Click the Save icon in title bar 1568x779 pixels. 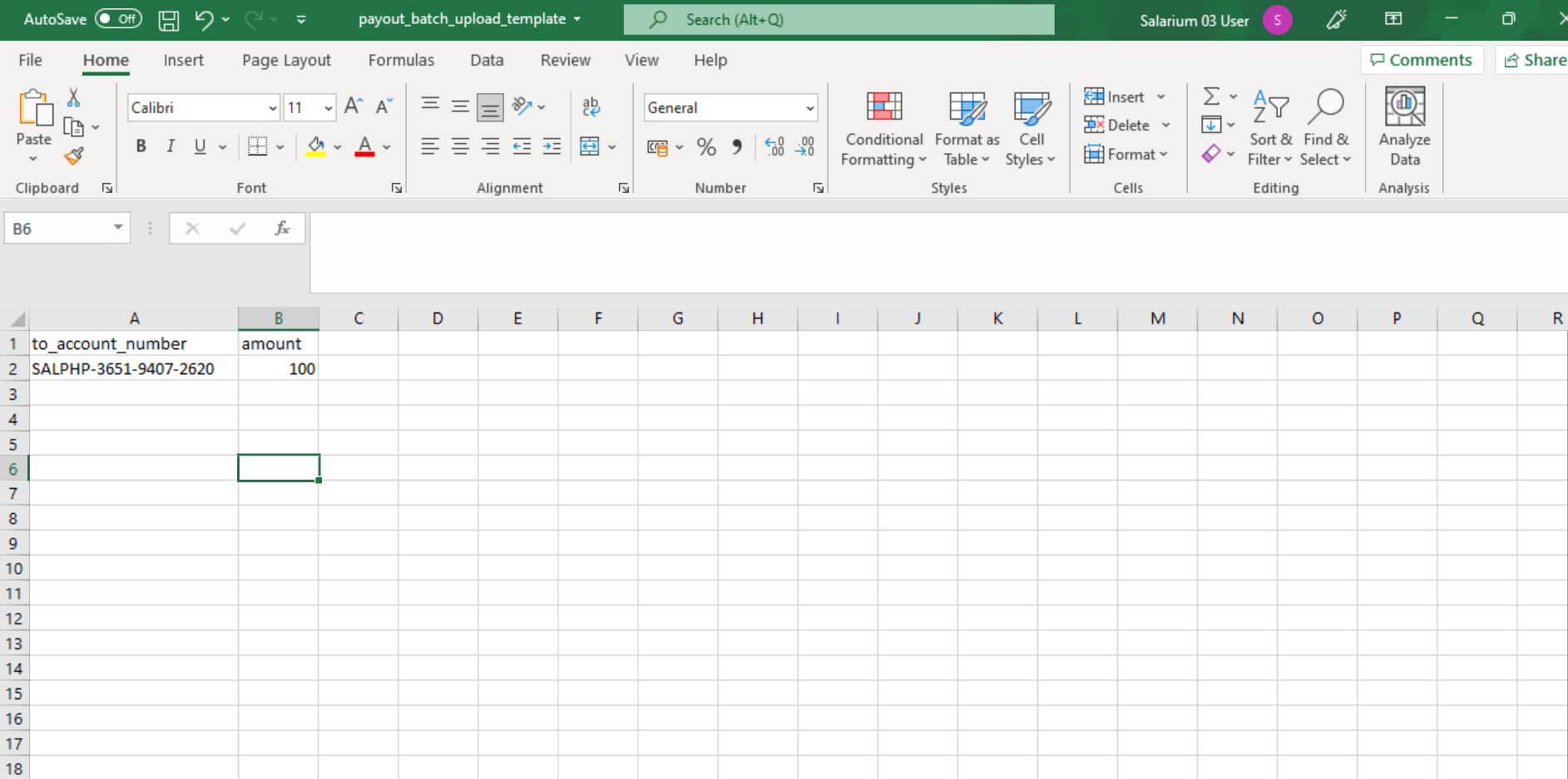pyautogui.click(x=169, y=20)
